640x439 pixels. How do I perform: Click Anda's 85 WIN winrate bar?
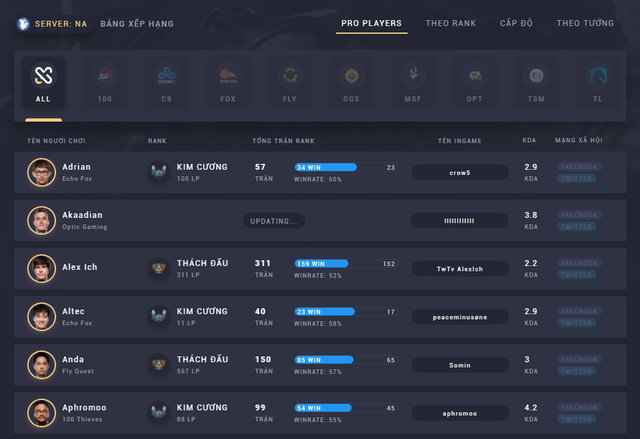tap(346, 360)
